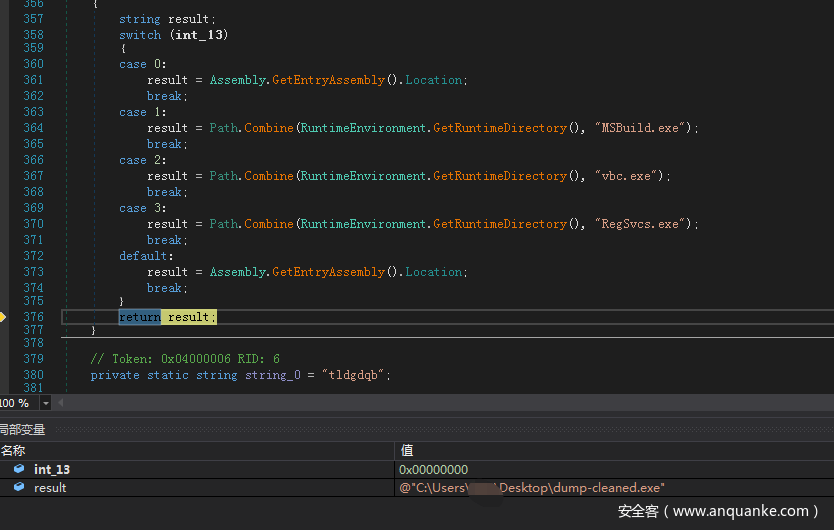
Task: Click RuntimeEnvironment on line 370
Action: (363, 224)
